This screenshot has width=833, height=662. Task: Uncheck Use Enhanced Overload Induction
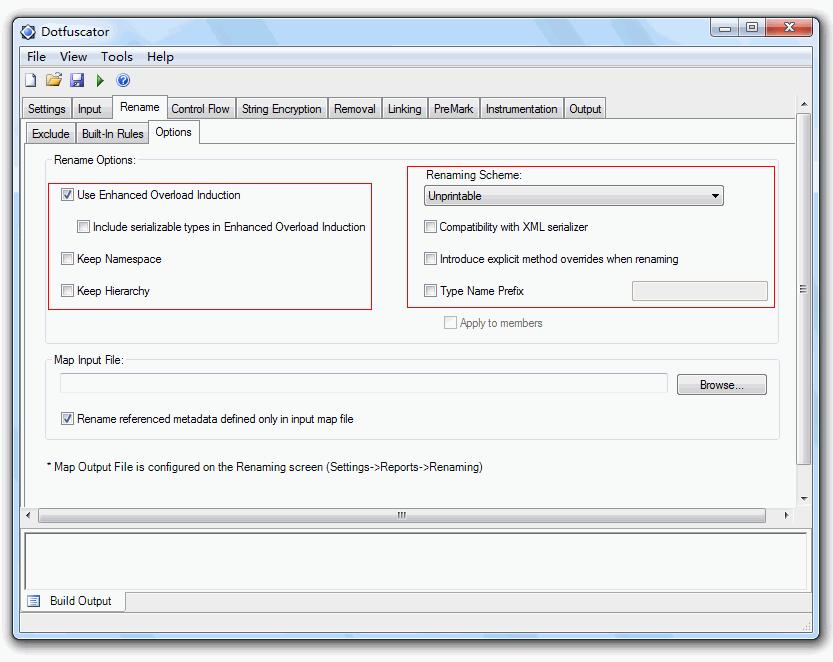67,194
